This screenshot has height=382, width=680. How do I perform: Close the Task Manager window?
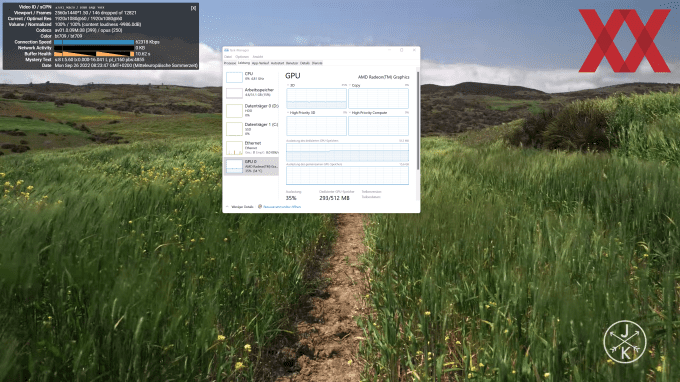click(414, 50)
